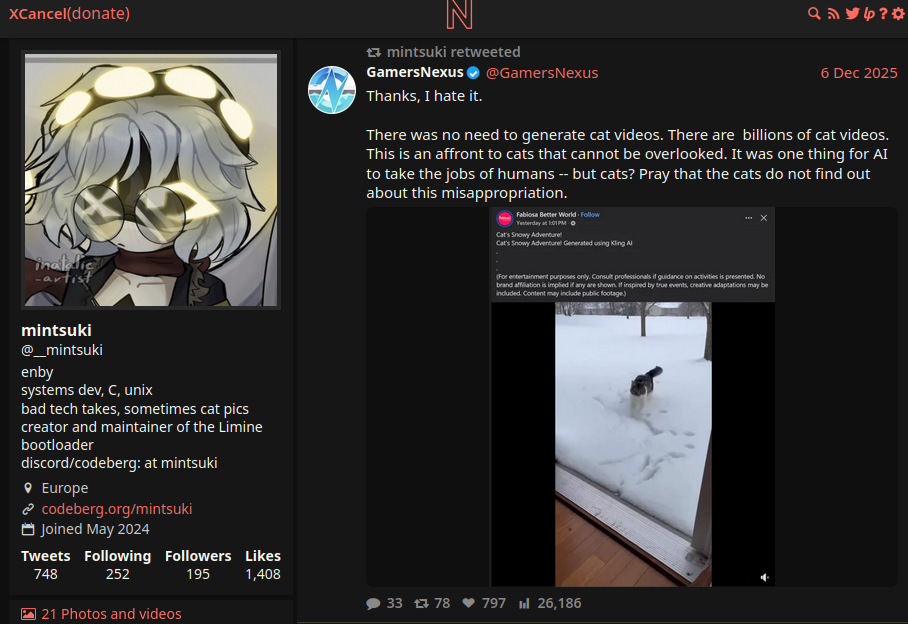Image resolution: width=908 pixels, height=624 pixels.
Task: Click the link chain icon beside codeberg
Action: (28, 509)
